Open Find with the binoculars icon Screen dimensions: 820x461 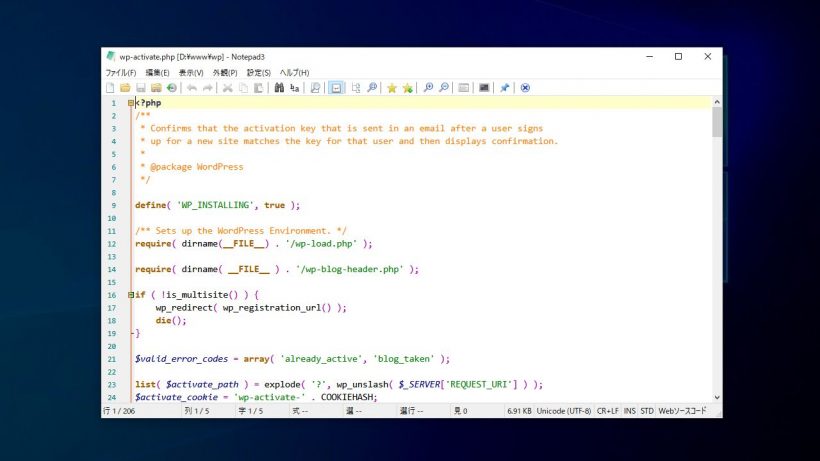(279, 88)
